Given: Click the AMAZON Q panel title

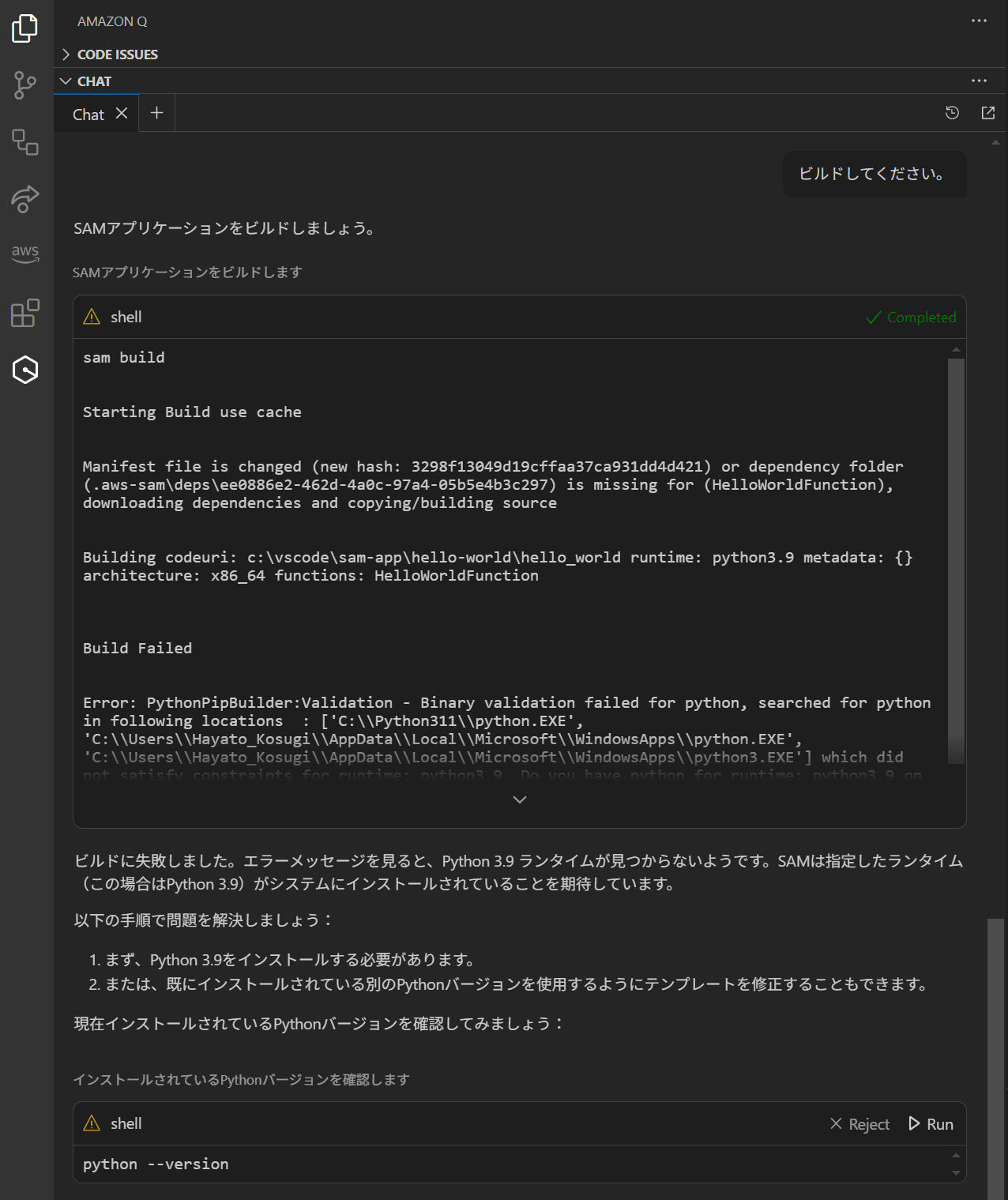Looking at the screenshot, I should pyautogui.click(x=112, y=21).
